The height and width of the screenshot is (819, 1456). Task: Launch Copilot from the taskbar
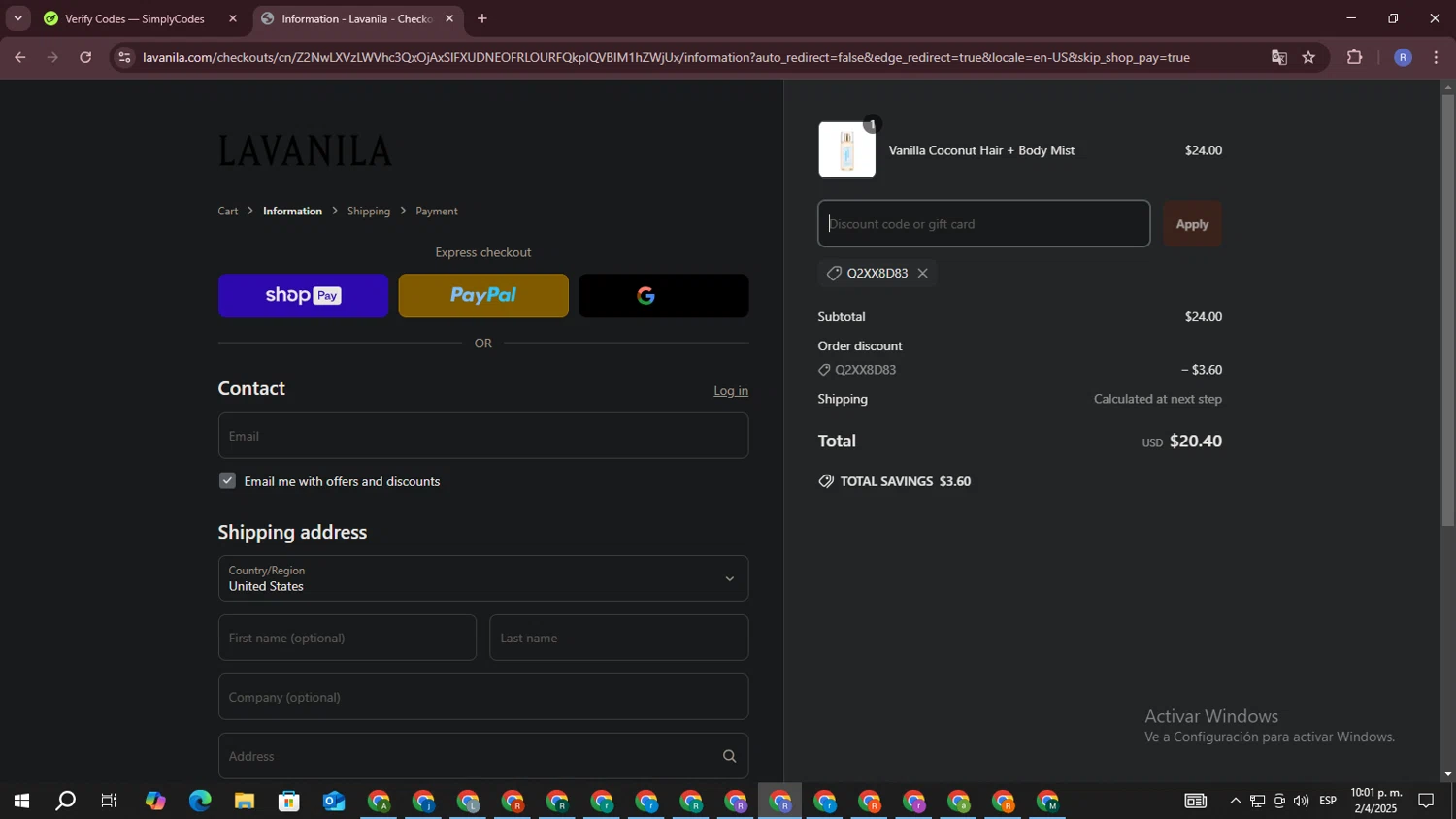coord(155,801)
